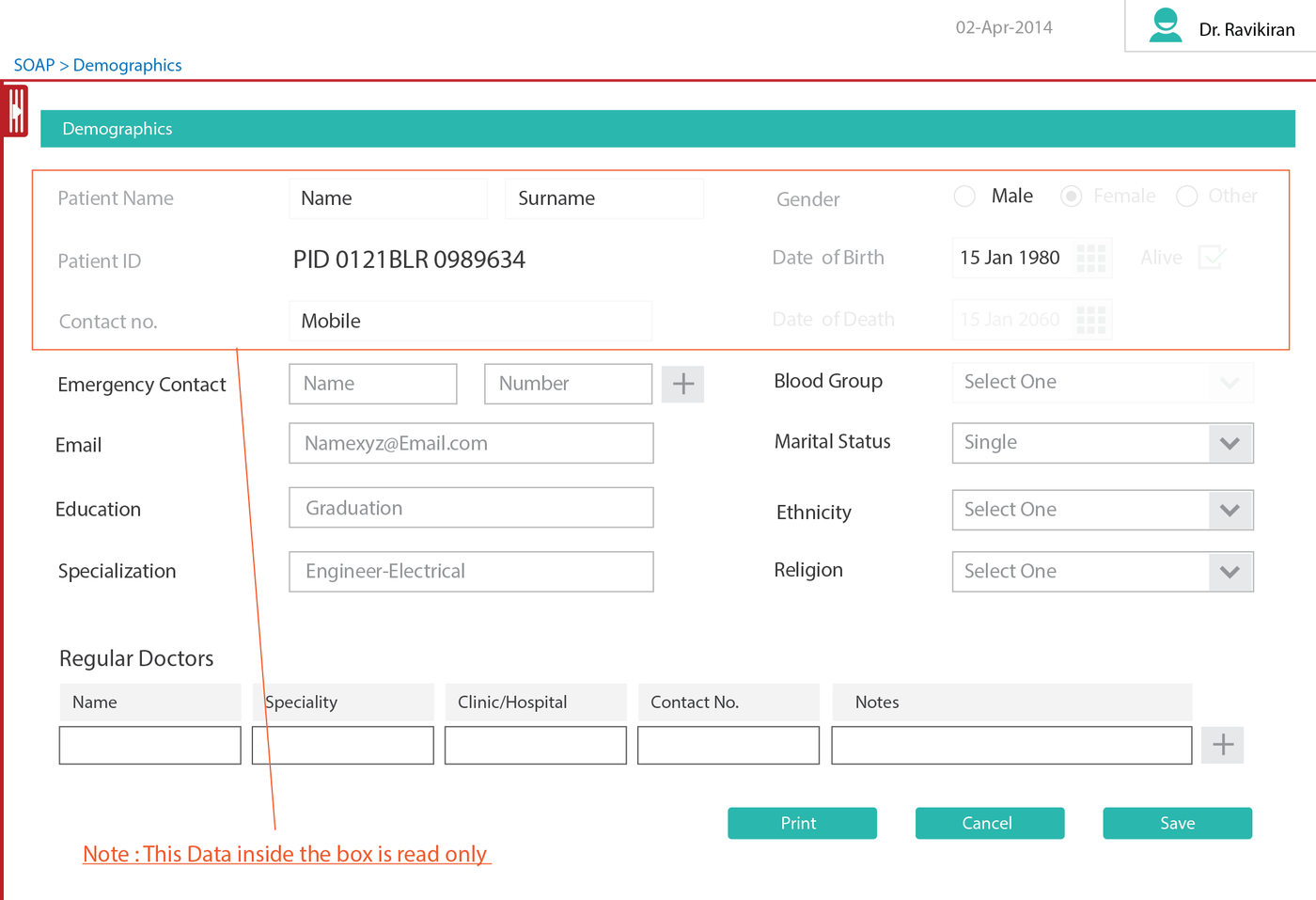
Task: Click Save to store the demographics
Action: (1177, 822)
